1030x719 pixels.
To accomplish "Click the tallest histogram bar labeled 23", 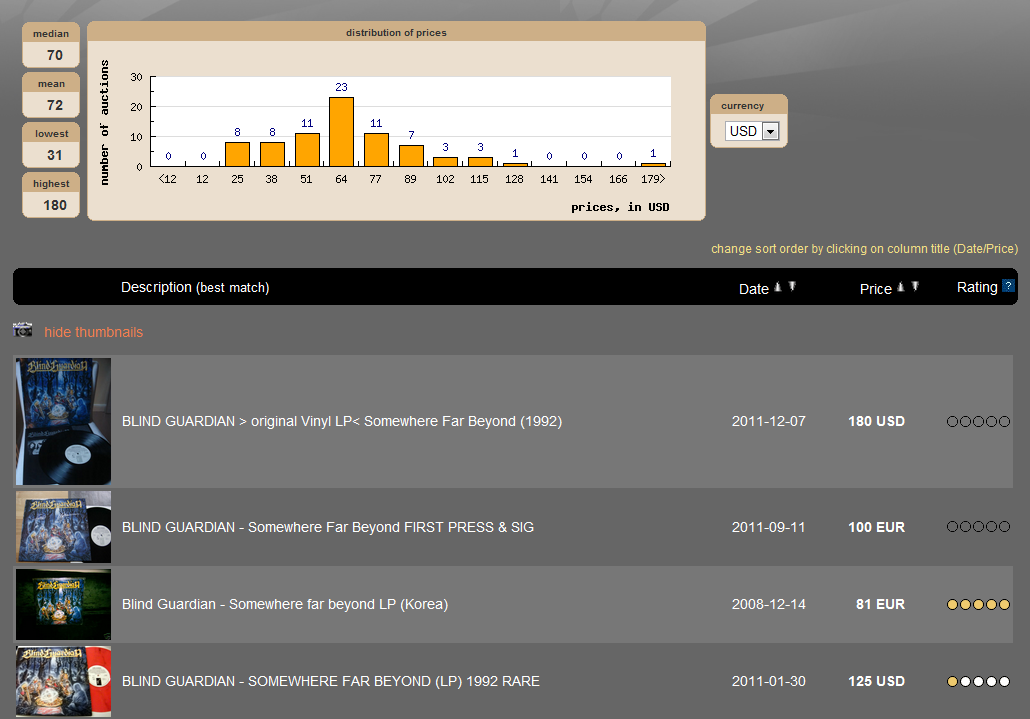I will click(342, 131).
